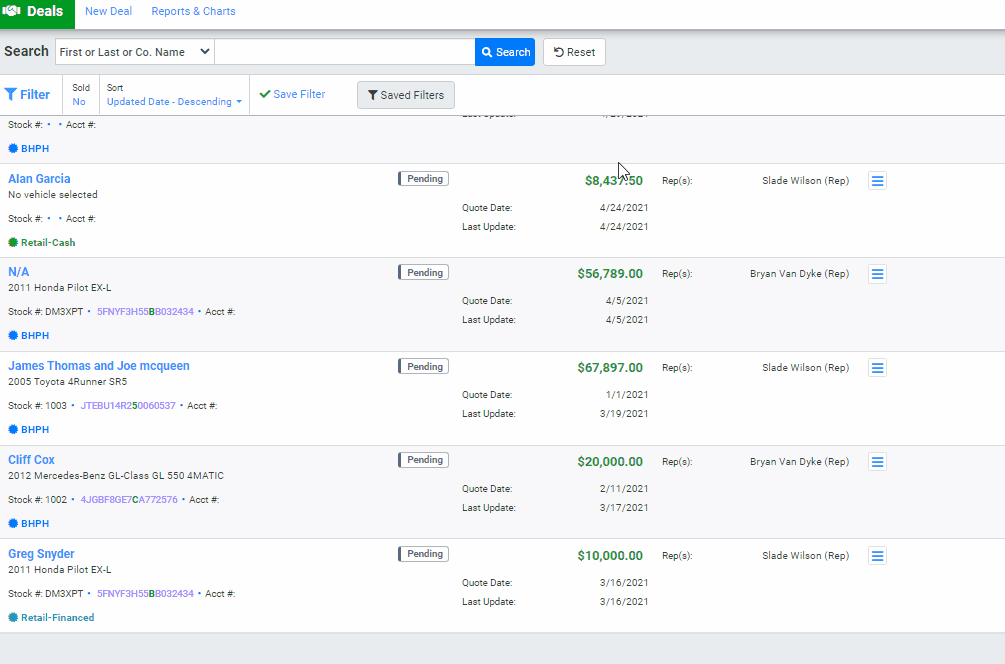Image resolution: width=1005 pixels, height=664 pixels.
Task: Open the Sort Updated Date dropdown
Action: click(174, 102)
